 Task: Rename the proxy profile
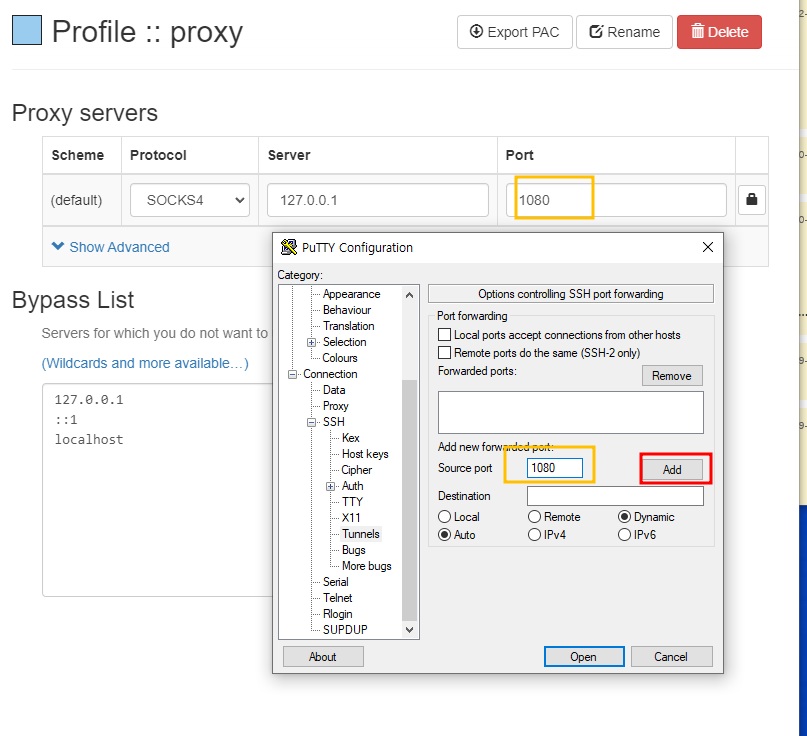pos(624,32)
